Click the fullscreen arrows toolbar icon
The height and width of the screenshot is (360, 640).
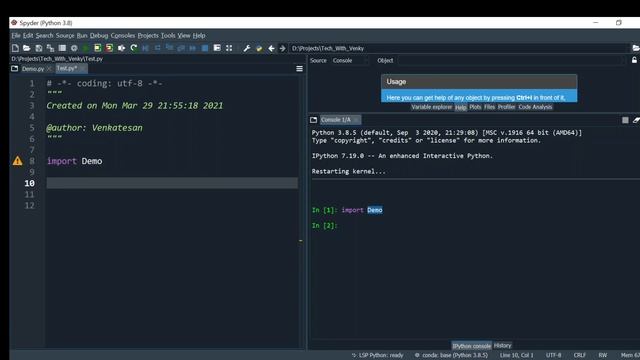tap(229, 48)
